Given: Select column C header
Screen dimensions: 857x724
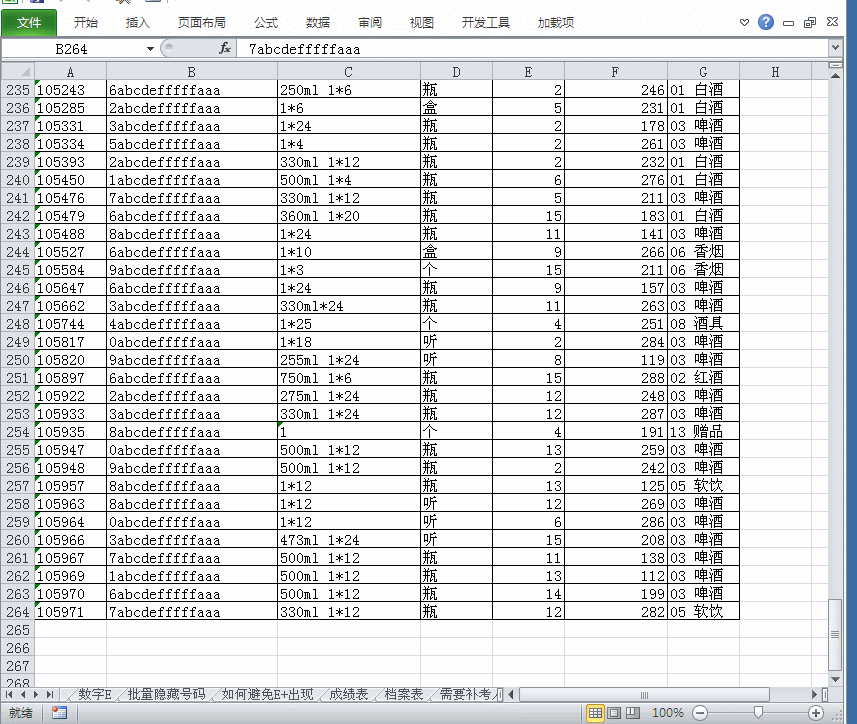Looking at the screenshot, I should [349, 72].
